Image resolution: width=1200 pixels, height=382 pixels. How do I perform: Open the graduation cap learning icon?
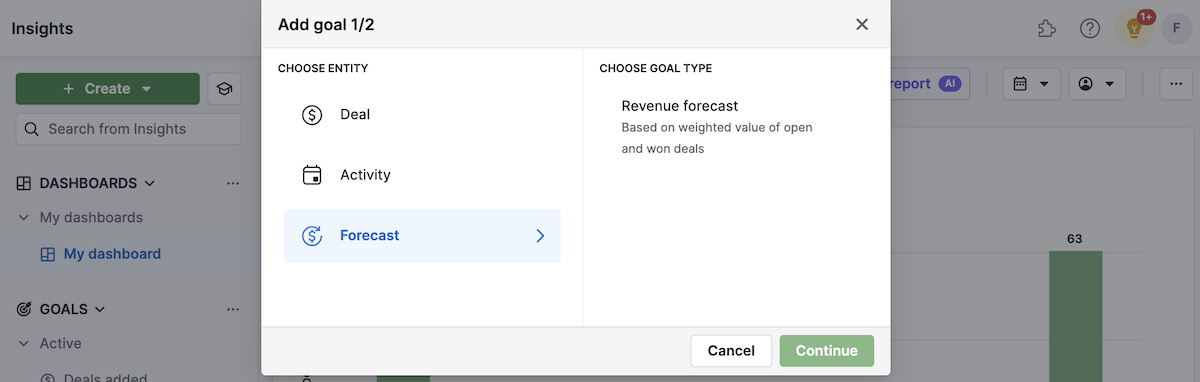click(x=224, y=89)
